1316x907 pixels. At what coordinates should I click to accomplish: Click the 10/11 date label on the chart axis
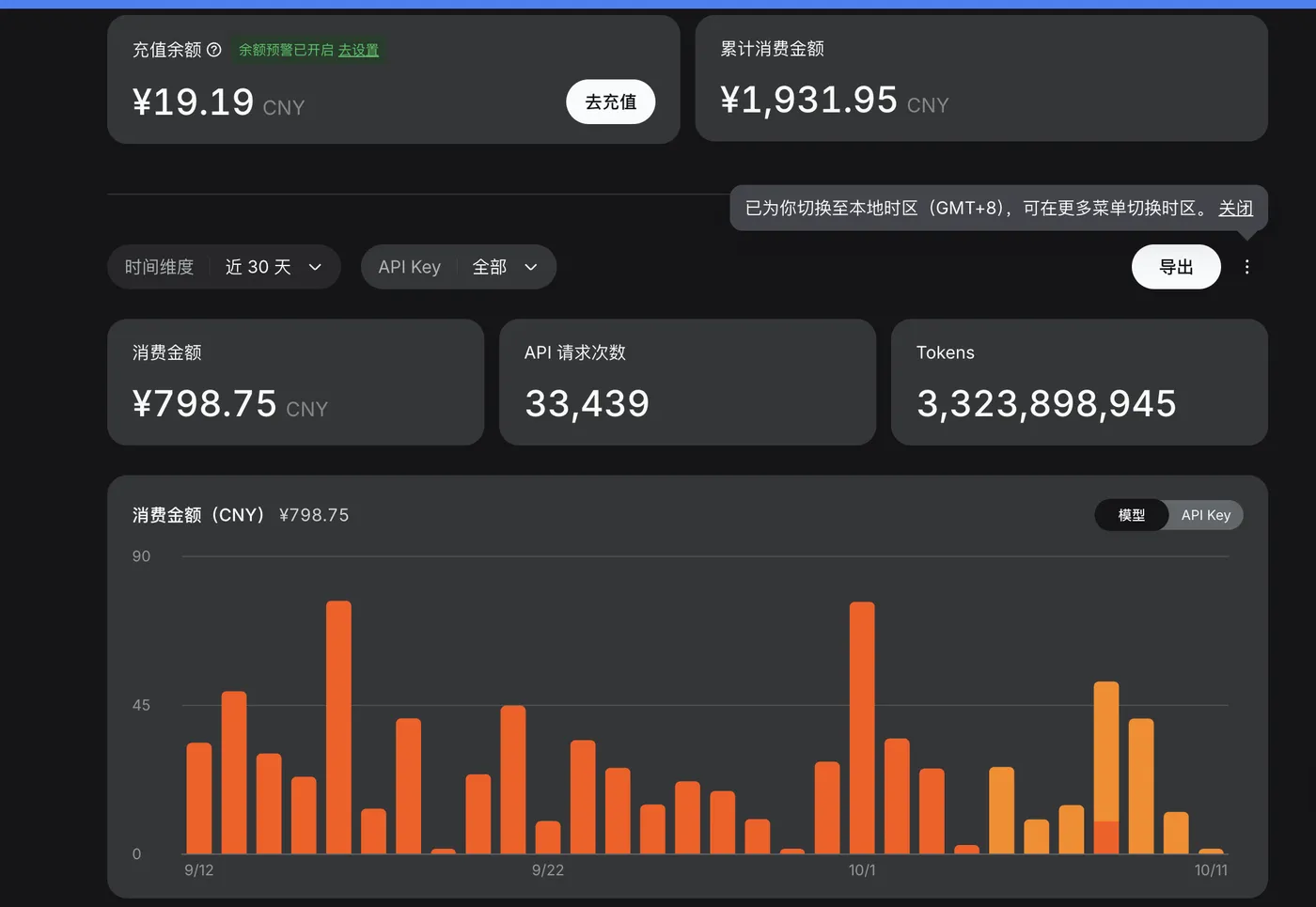coord(1211,870)
